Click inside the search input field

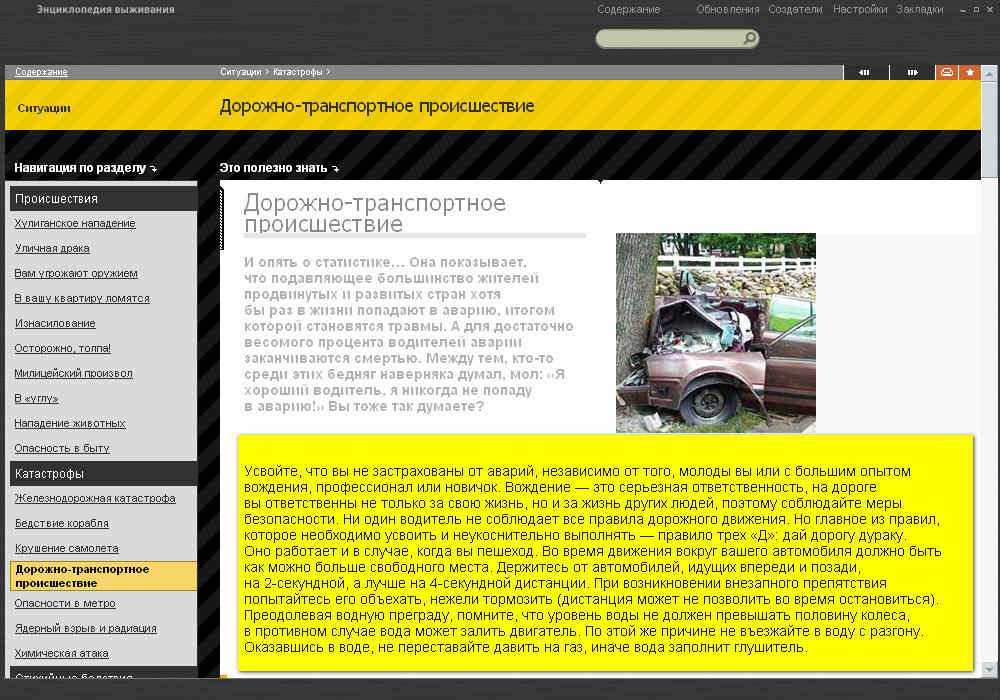tap(668, 39)
